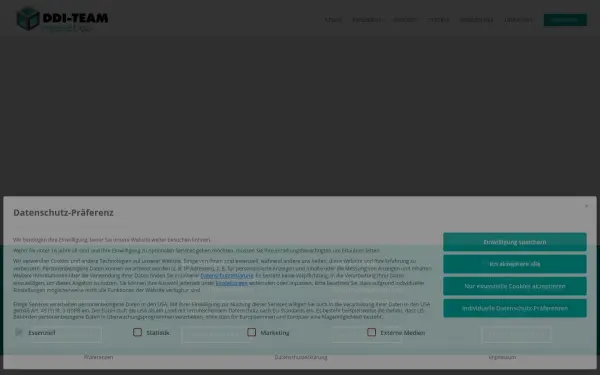The image size is (600, 375).
Task: Enable the Externe Medien checkbox
Action: (x=372, y=332)
